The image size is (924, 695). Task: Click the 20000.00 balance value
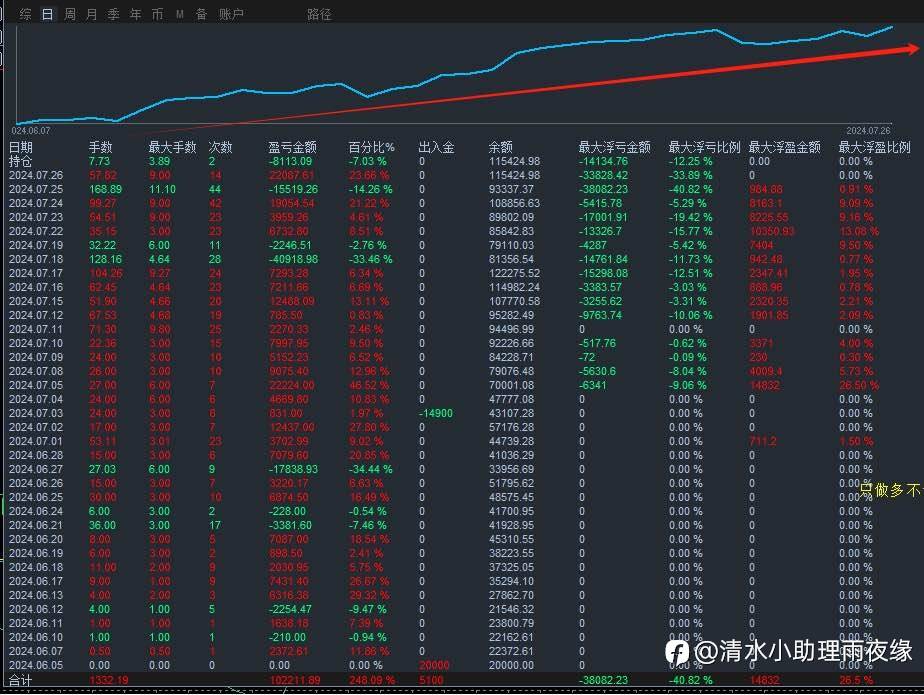click(512, 666)
